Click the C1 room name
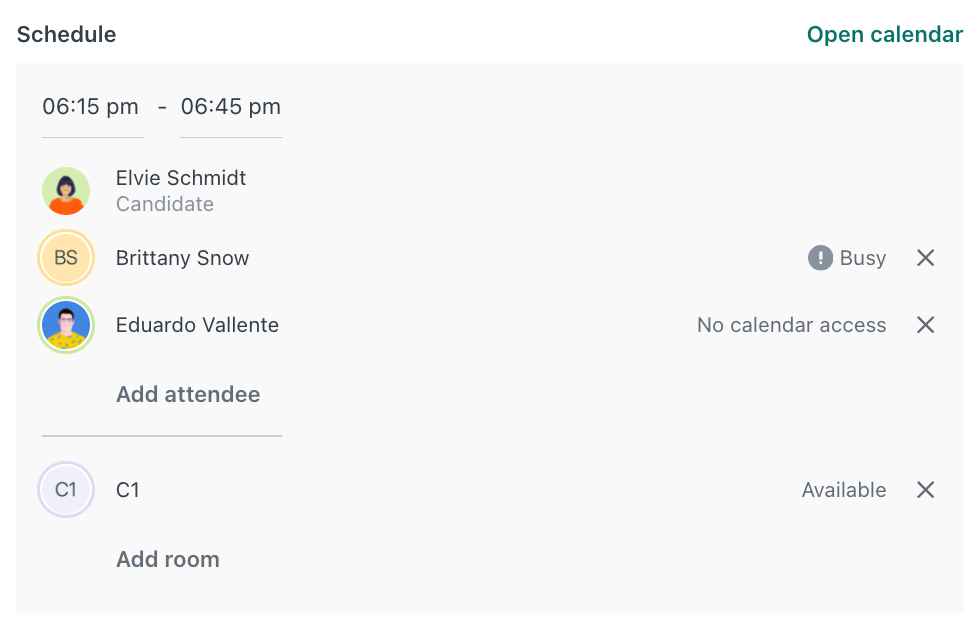The height and width of the screenshot is (628, 978). coord(128,490)
